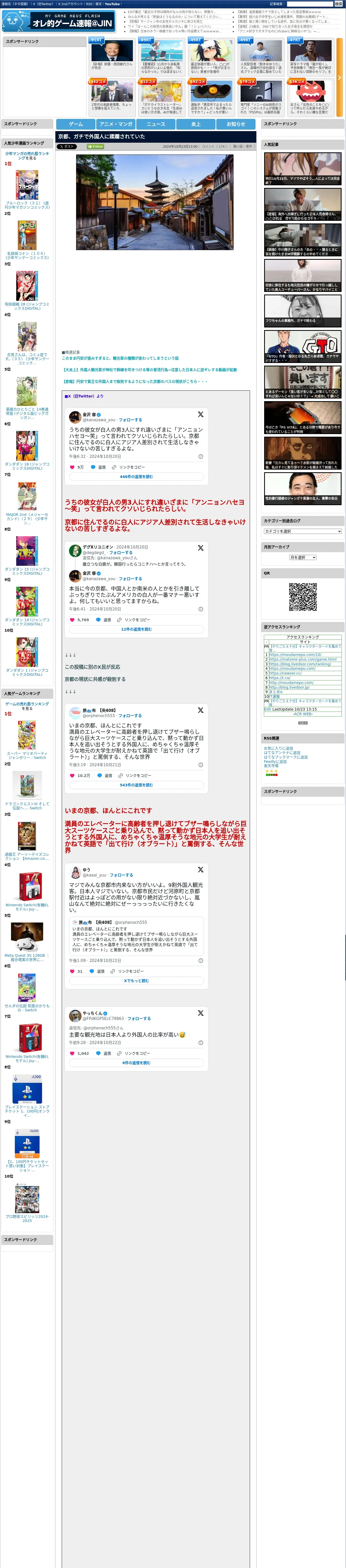Click the https://newser.cc/ ranking link
Screen dimensions: 346x1568
[285, 673]
